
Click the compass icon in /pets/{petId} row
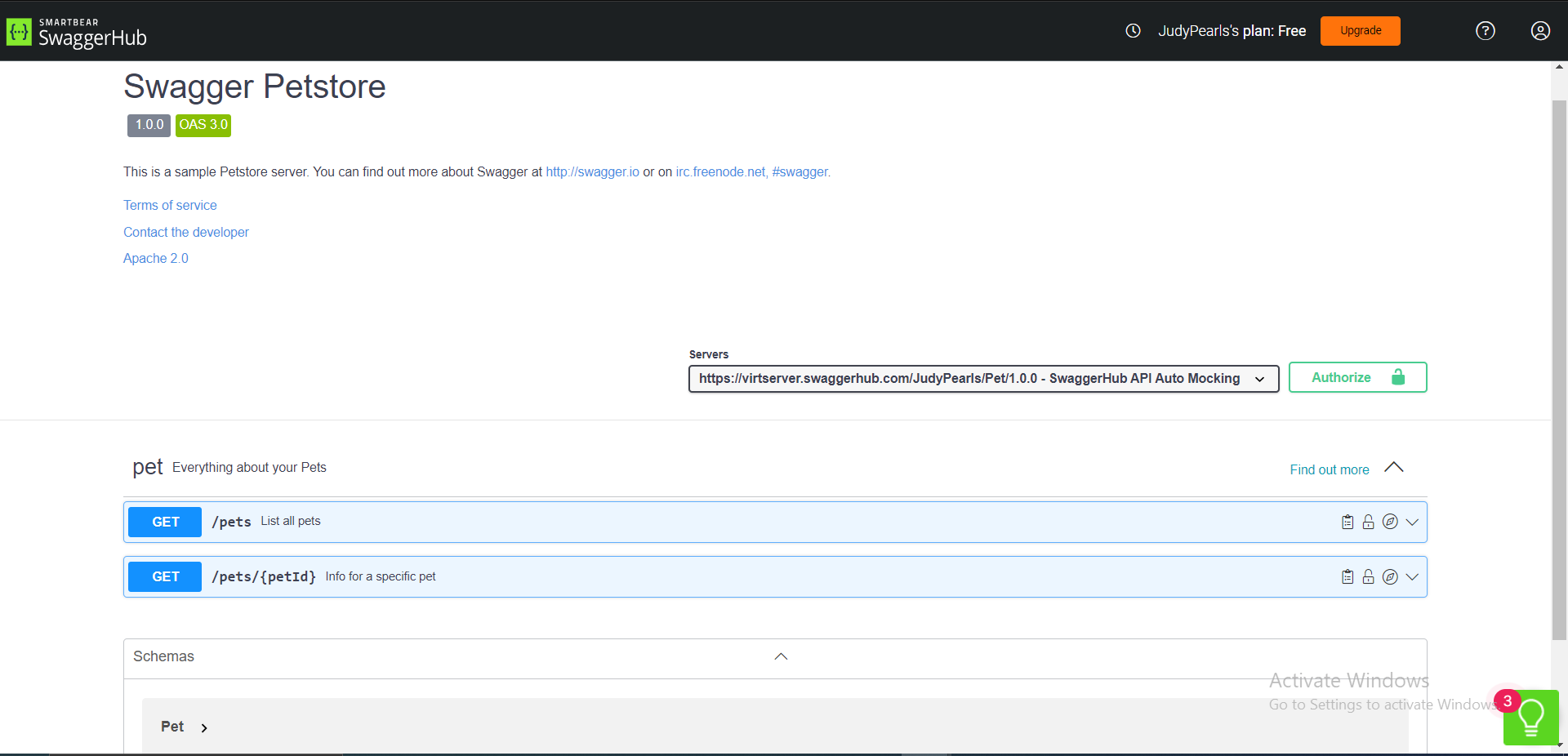(1390, 577)
